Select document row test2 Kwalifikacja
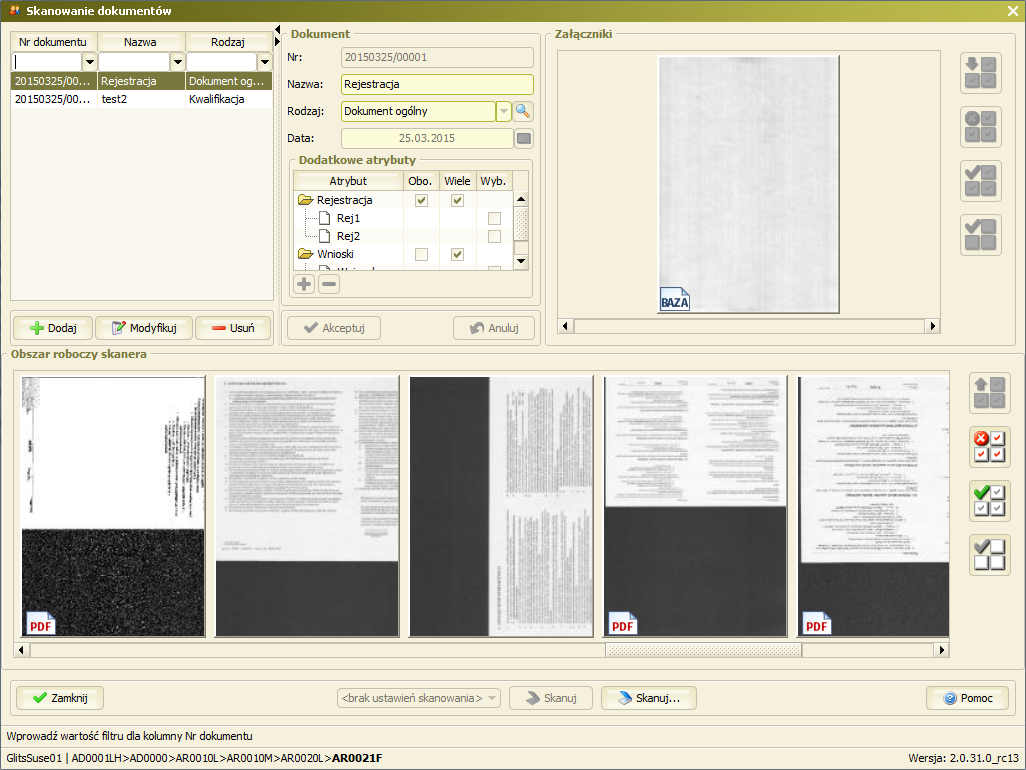1026x770 pixels. point(141,99)
